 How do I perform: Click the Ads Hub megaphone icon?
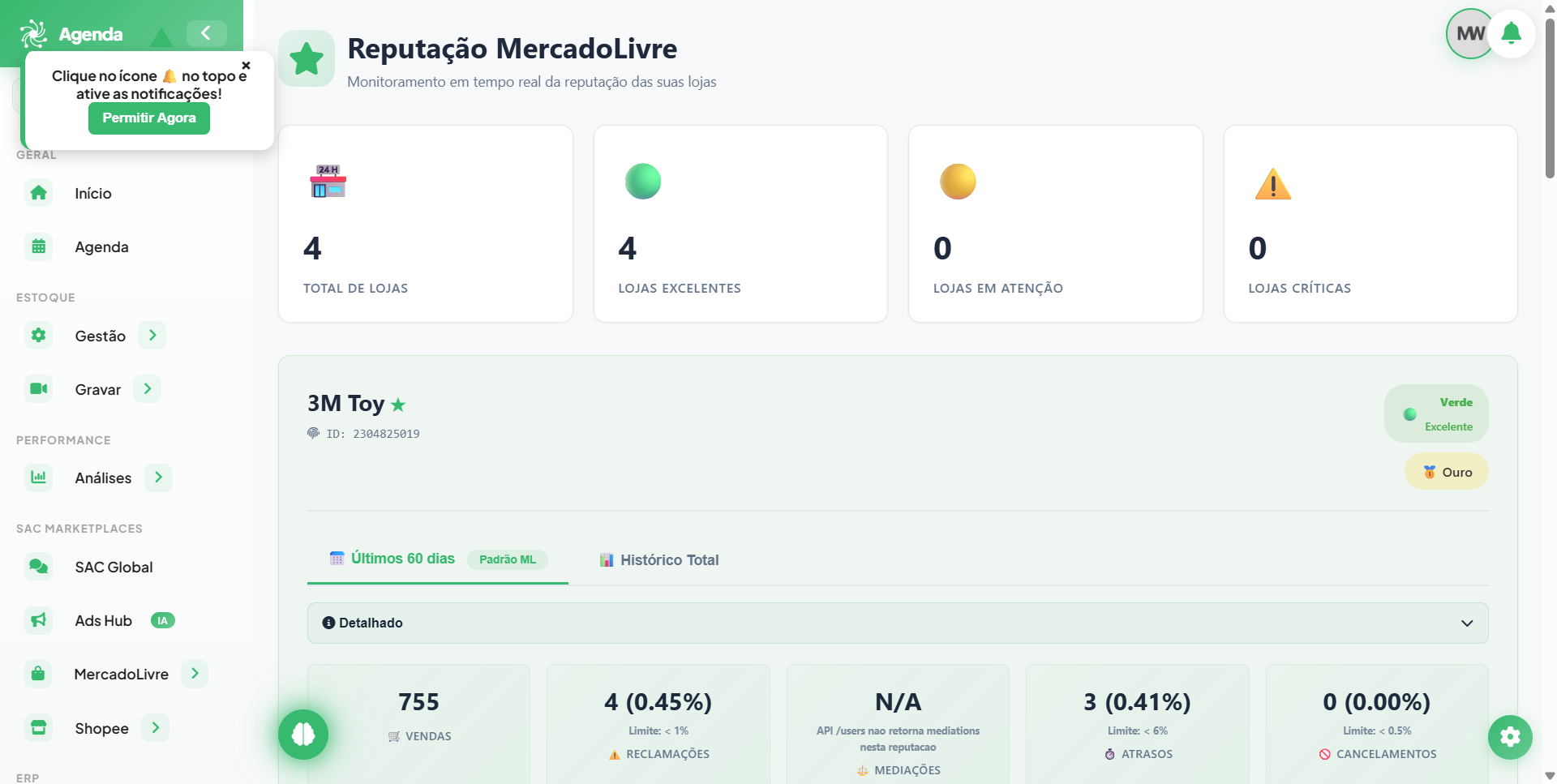pyautogui.click(x=38, y=620)
